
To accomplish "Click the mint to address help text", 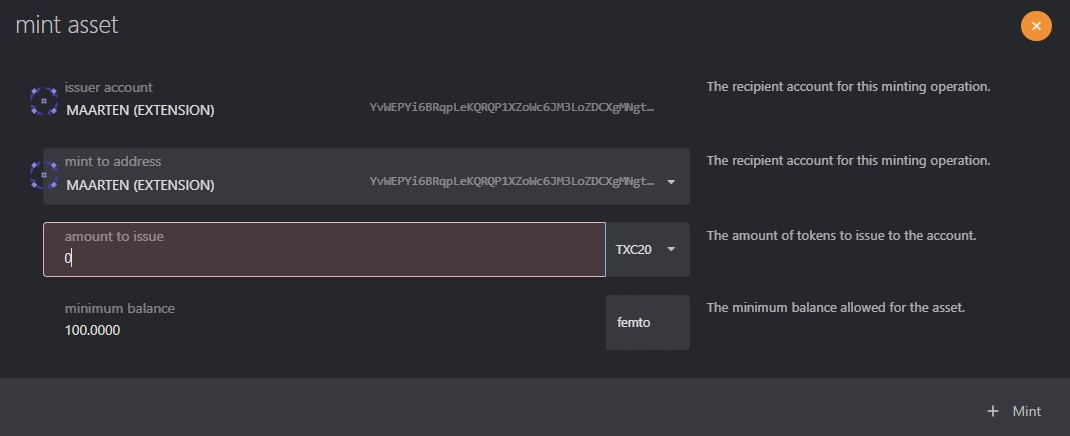I will click(848, 161).
